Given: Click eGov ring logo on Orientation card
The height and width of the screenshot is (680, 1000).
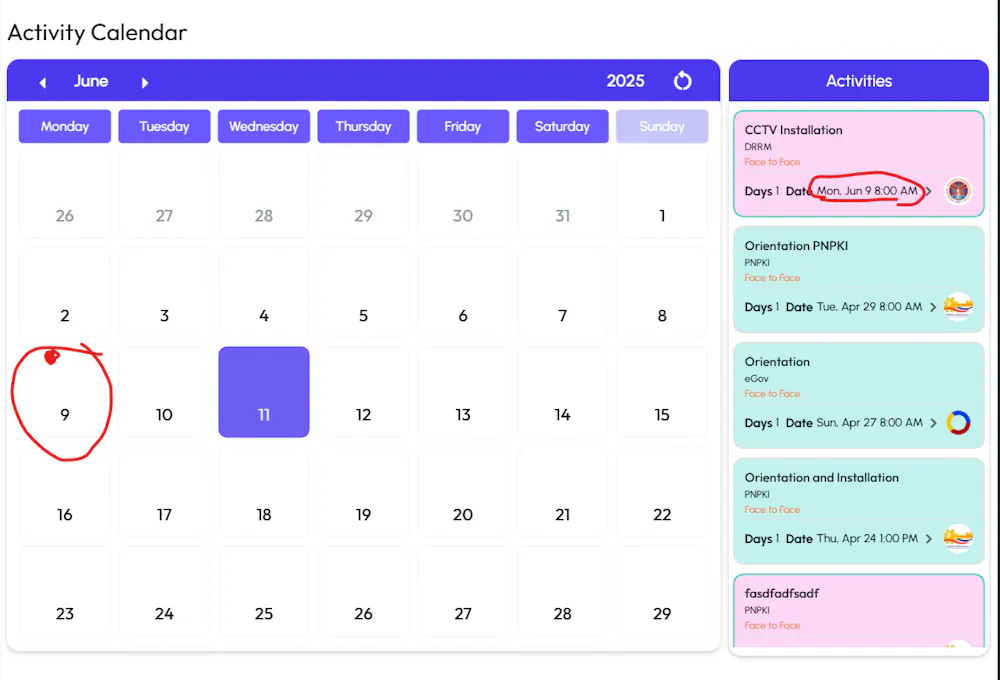Looking at the screenshot, I should click(958, 422).
